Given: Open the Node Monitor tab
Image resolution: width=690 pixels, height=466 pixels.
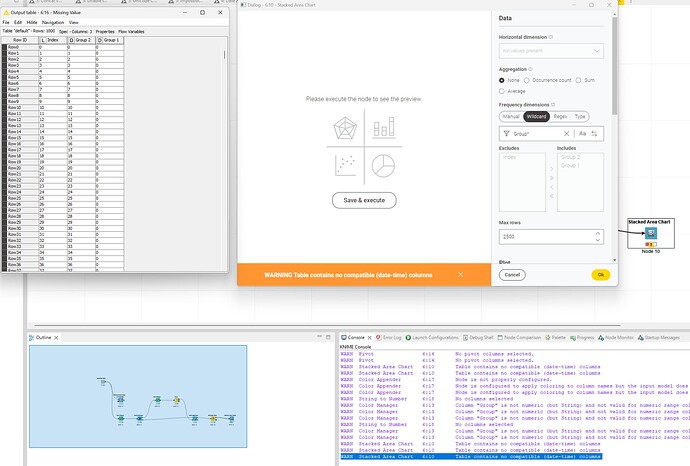Looking at the screenshot, I should coord(616,338).
